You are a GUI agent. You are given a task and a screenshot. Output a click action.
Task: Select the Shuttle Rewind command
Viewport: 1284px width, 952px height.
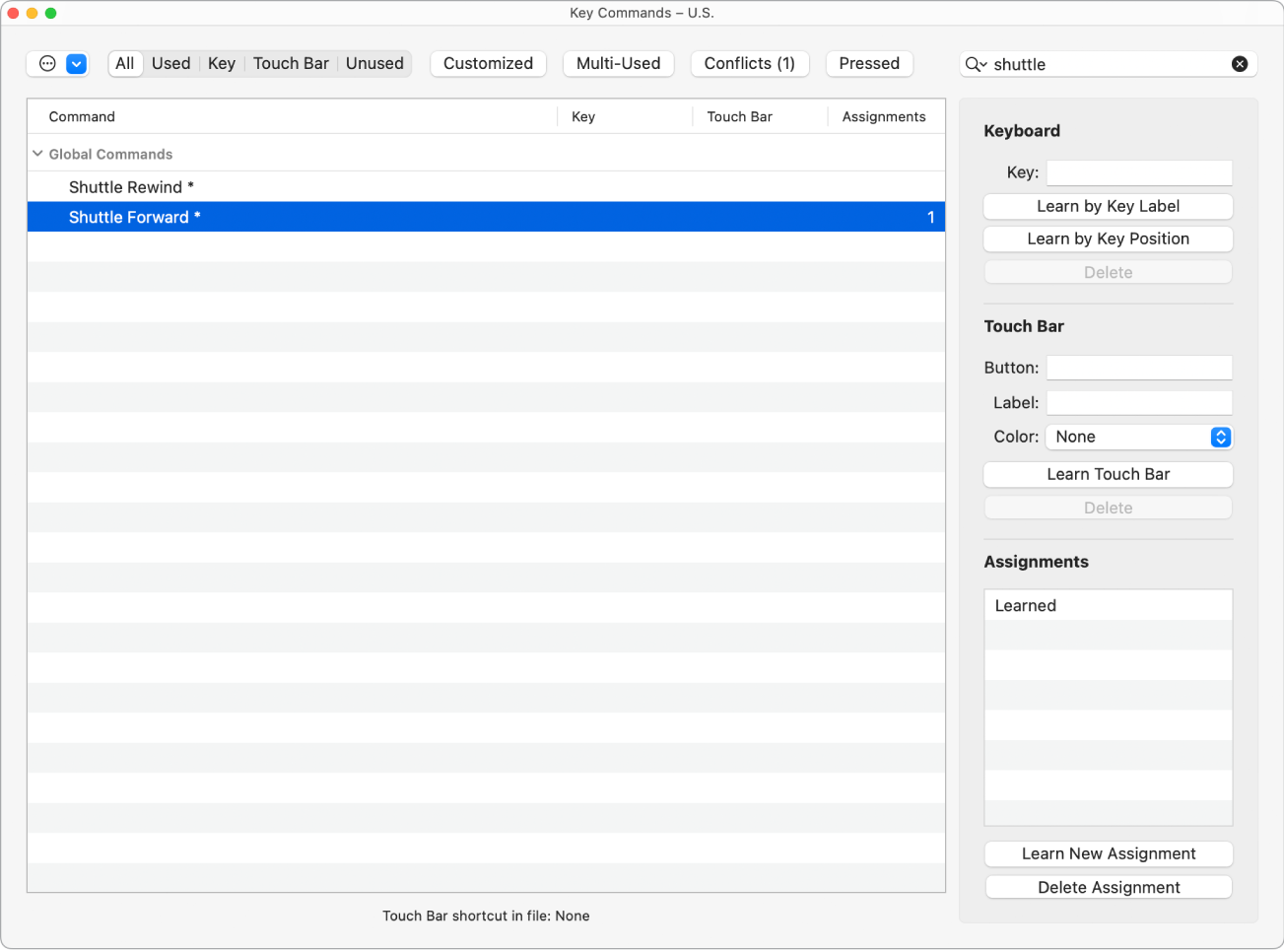[x=486, y=187]
